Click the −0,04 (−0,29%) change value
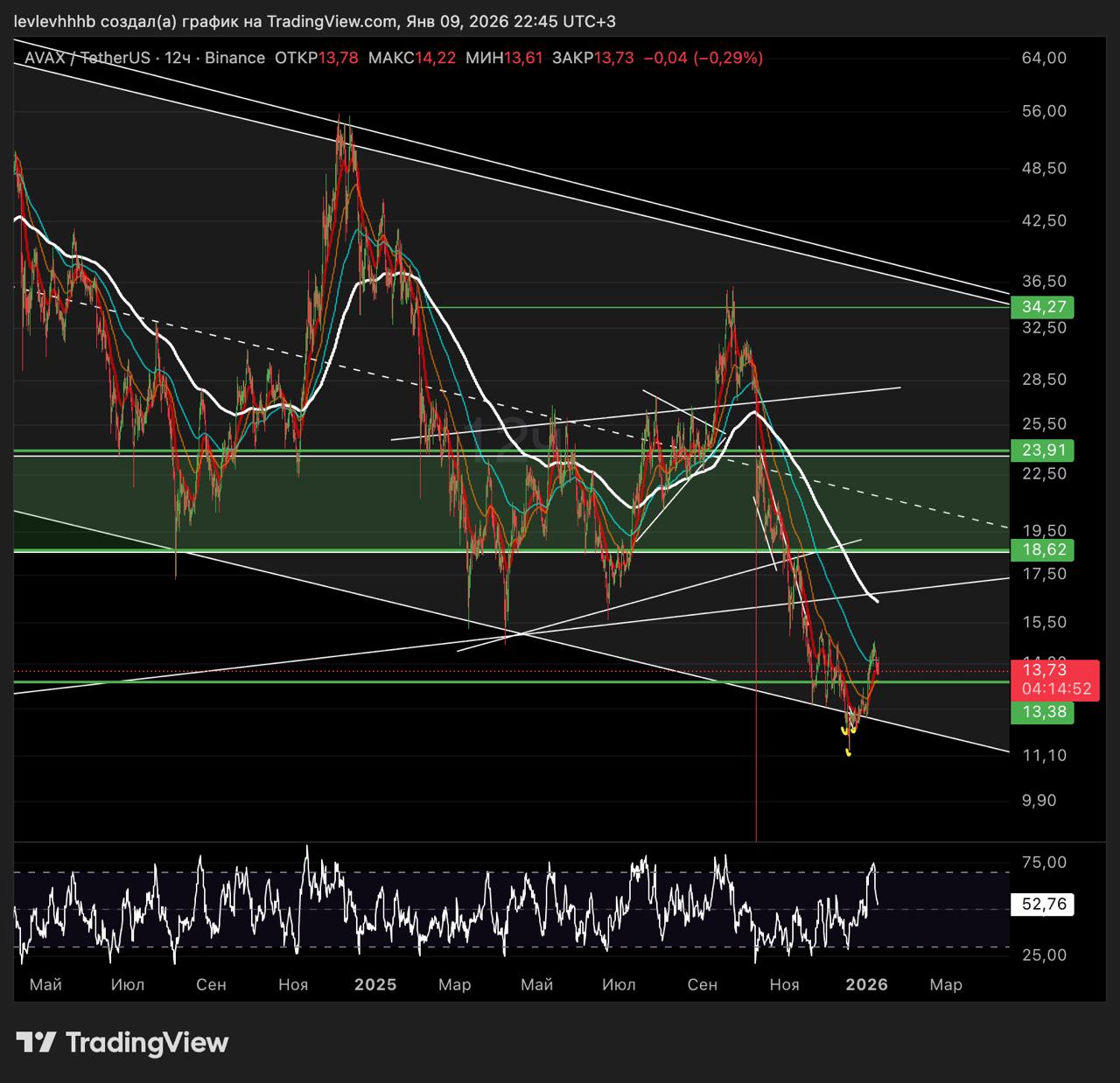The height and width of the screenshot is (1083, 1120). pos(703,58)
